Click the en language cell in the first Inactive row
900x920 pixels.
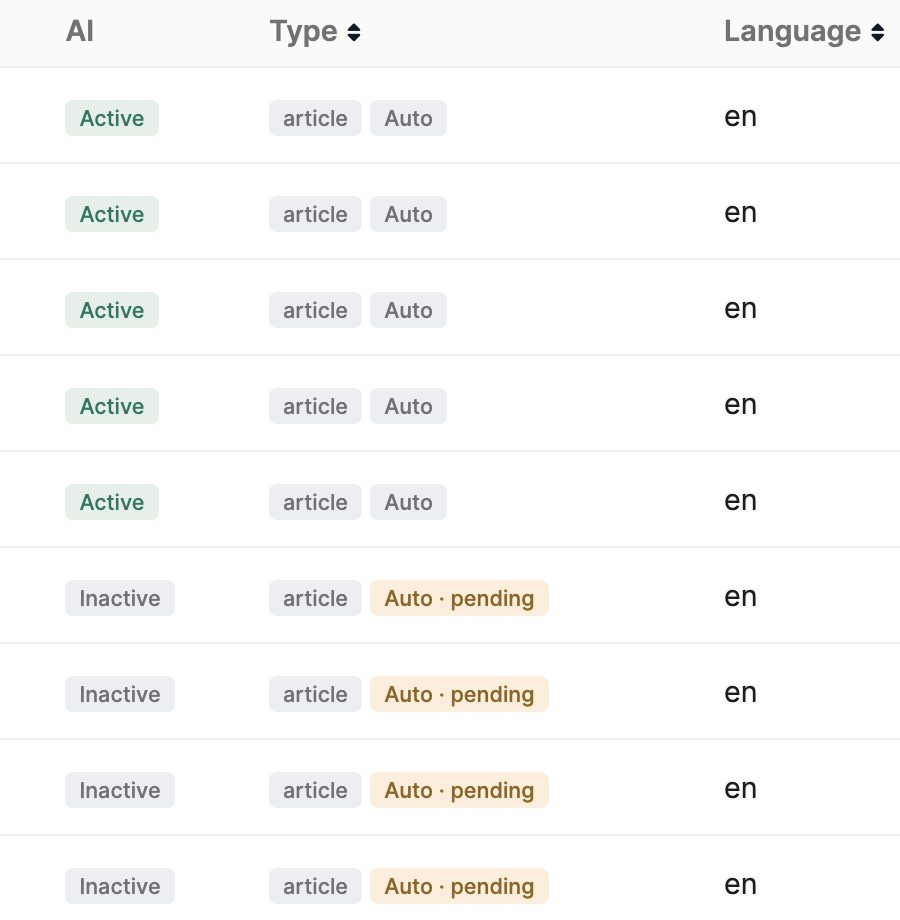[740, 597]
